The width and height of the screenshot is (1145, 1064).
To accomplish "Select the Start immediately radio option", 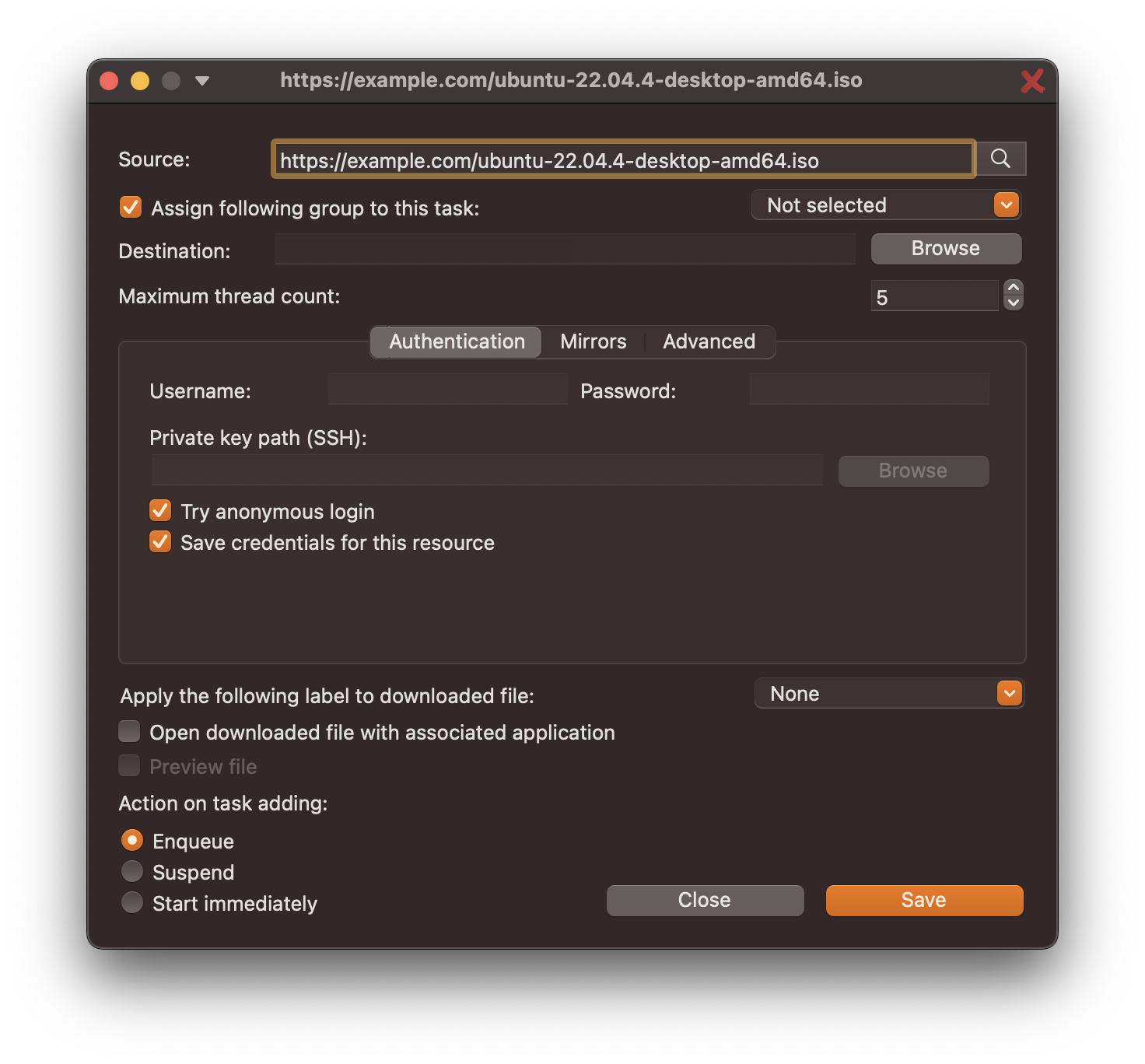I will pyautogui.click(x=132, y=903).
